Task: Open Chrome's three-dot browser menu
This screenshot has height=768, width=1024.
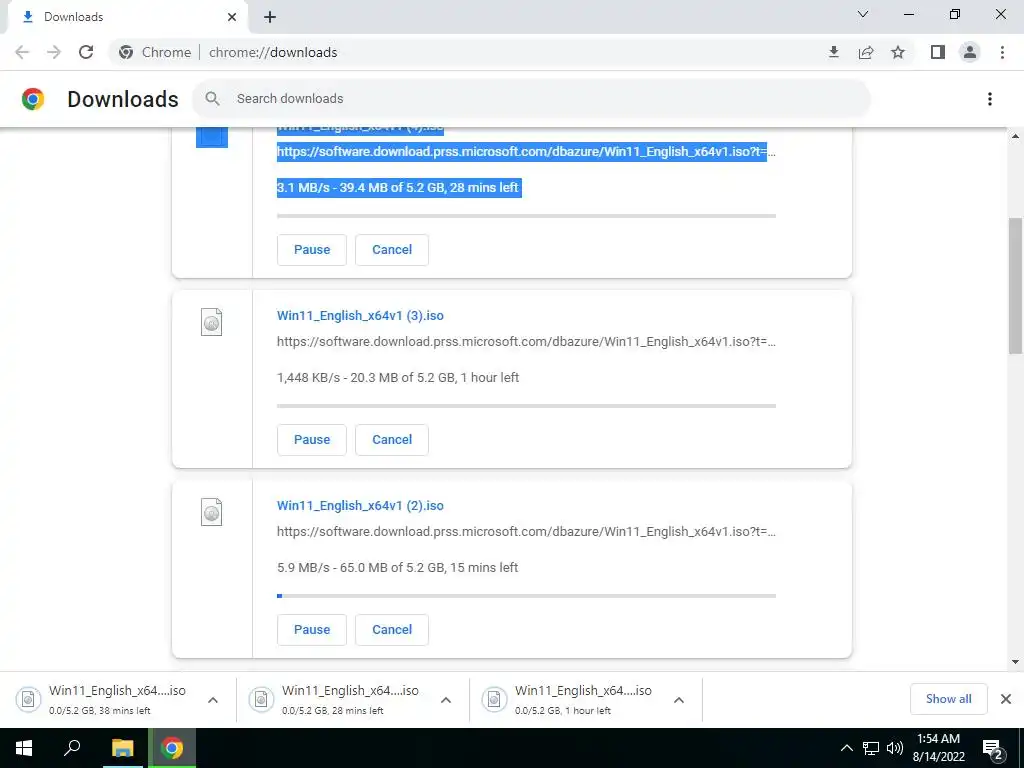Action: point(1002,52)
